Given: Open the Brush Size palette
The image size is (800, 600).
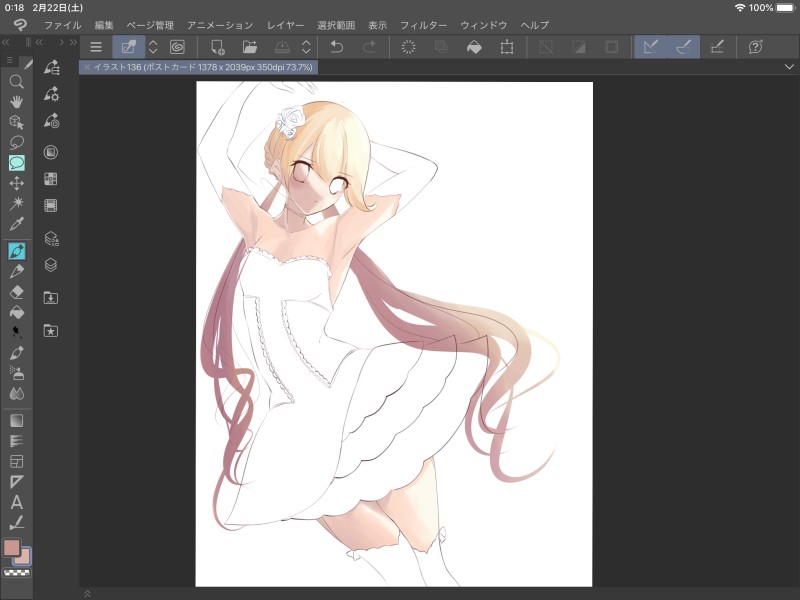Looking at the screenshot, I should [x=51, y=120].
